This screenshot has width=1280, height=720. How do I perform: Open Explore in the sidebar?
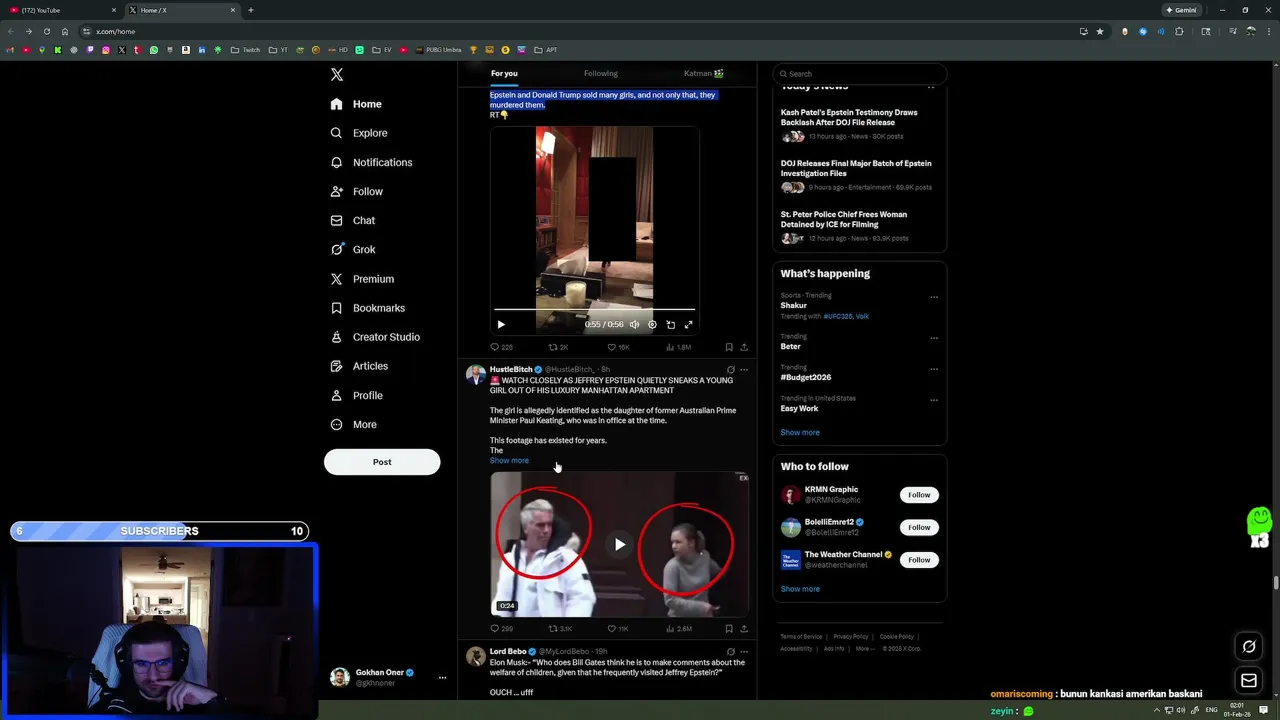tap(359, 133)
